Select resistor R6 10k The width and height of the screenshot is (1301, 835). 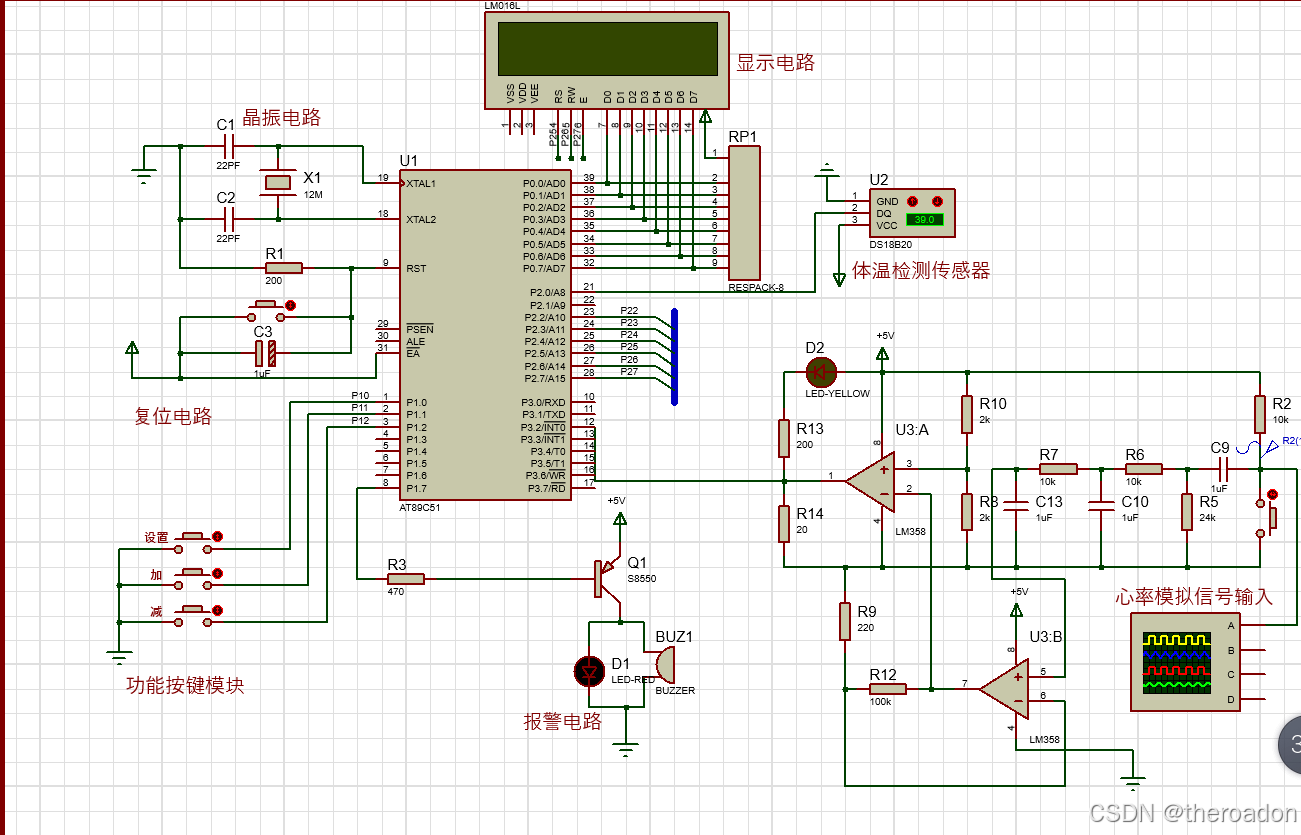click(1143, 468)
